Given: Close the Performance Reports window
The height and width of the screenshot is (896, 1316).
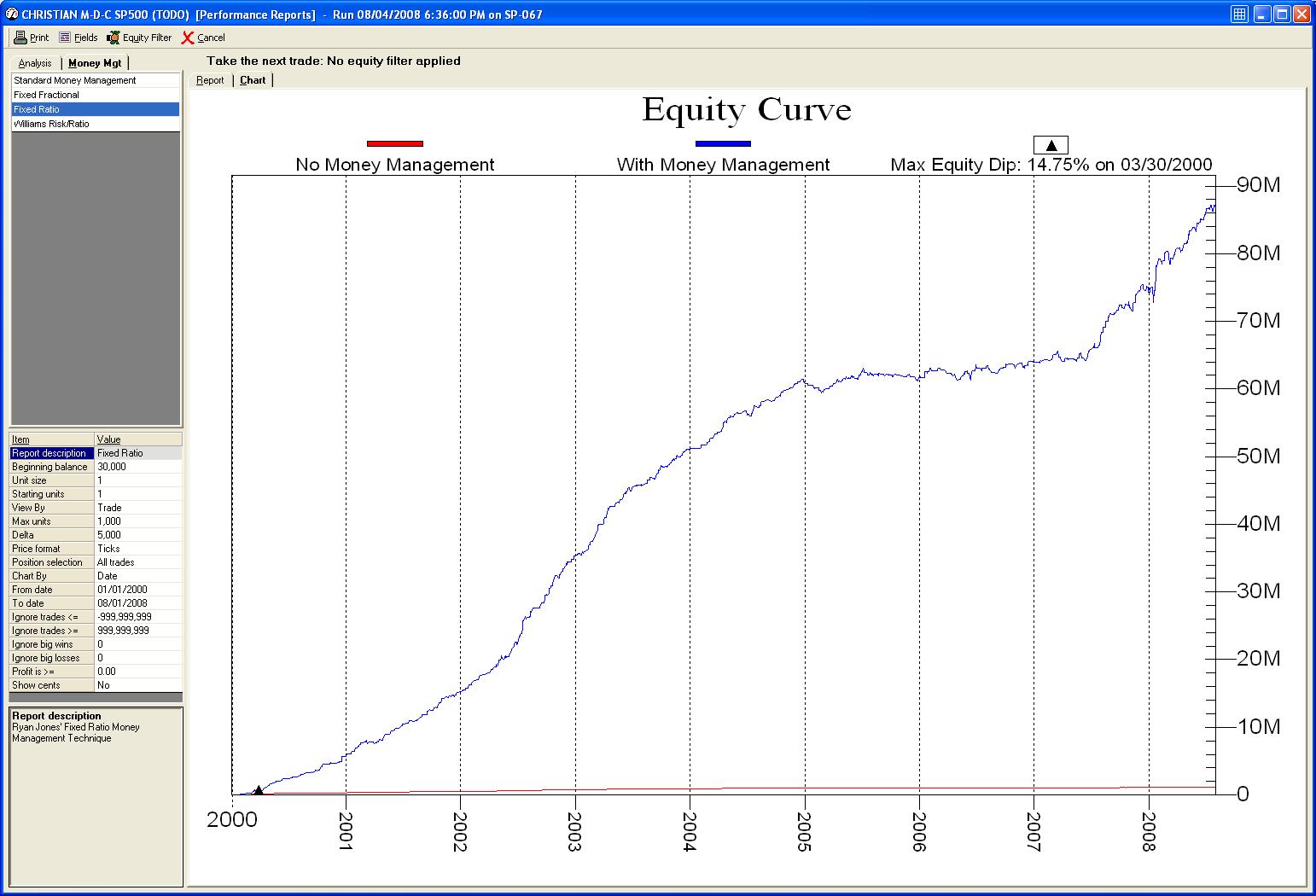Looking at the screenshot, I should (1301, 14).
